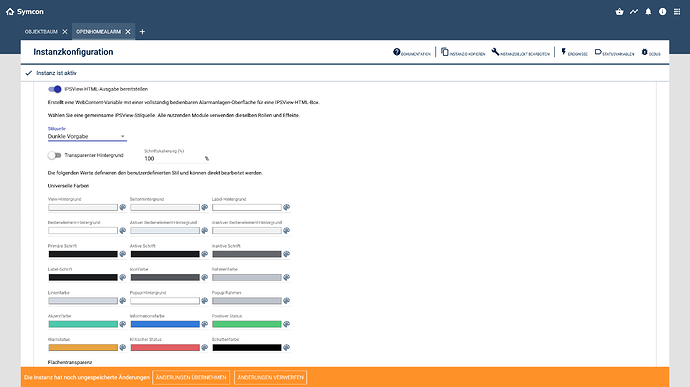Open Instanzobjekt bearbeiten
690x387 pixels.
(x=521, y=52)
